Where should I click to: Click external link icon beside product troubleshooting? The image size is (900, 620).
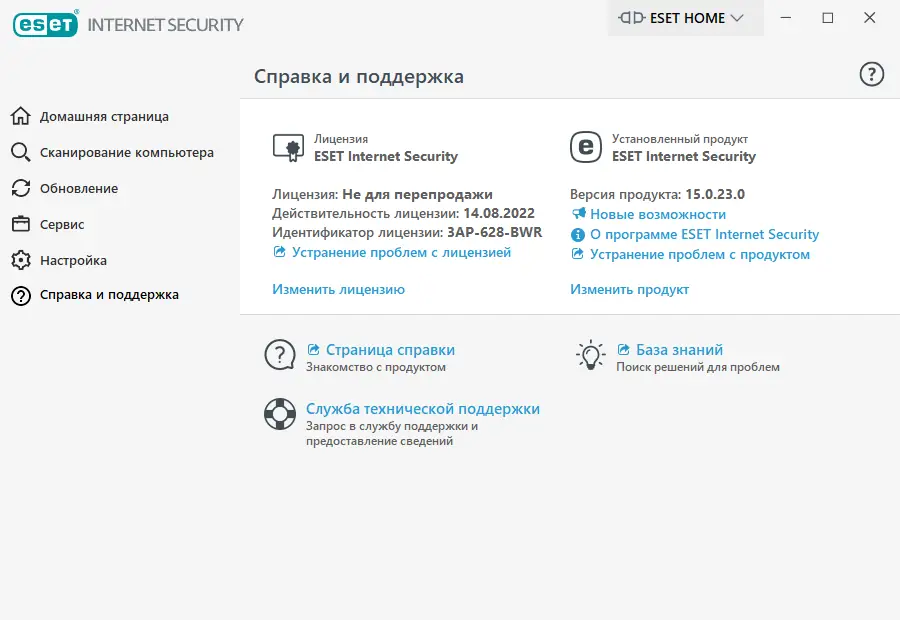pos(577,253)
